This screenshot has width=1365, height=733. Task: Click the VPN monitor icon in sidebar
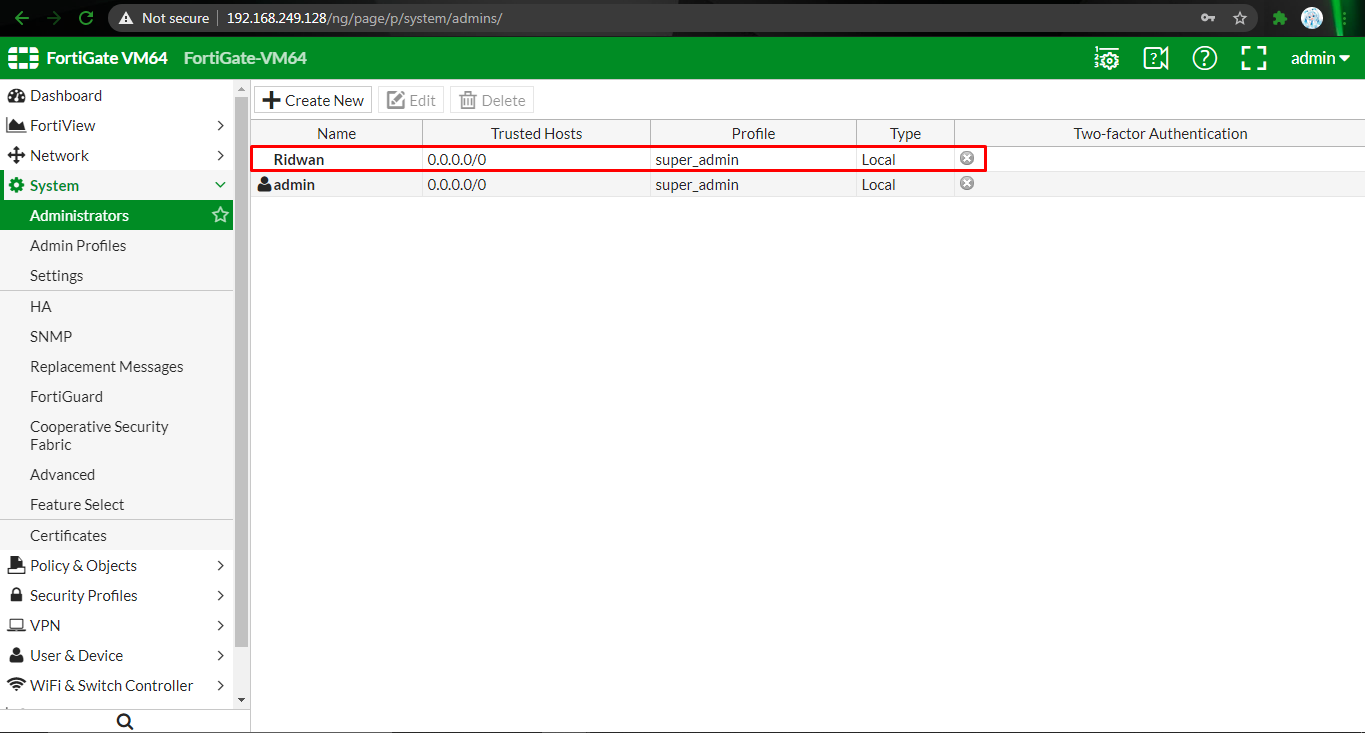coord(17,625)
